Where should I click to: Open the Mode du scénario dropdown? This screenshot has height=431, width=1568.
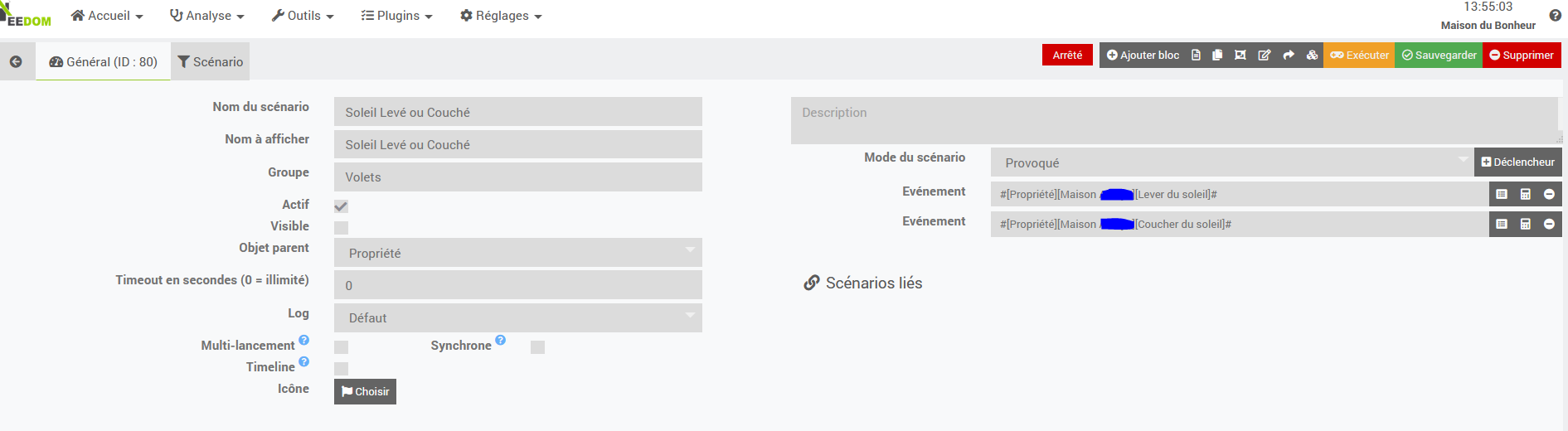(x=1232, y=162)
